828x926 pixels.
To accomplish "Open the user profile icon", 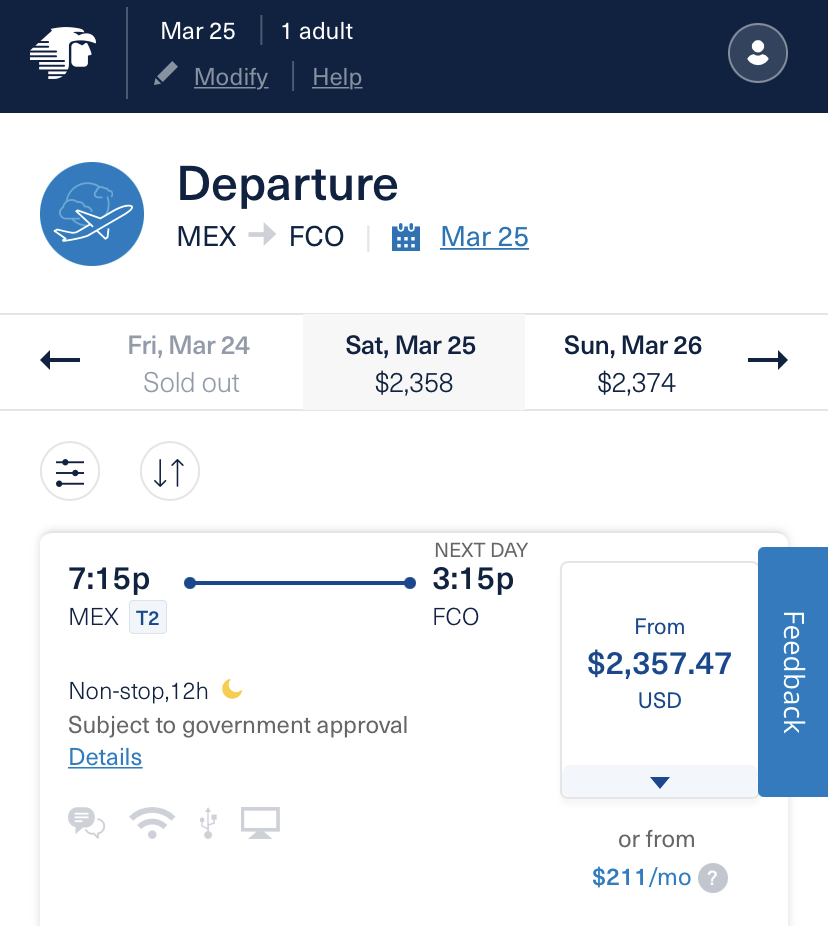I will (758, 52).
